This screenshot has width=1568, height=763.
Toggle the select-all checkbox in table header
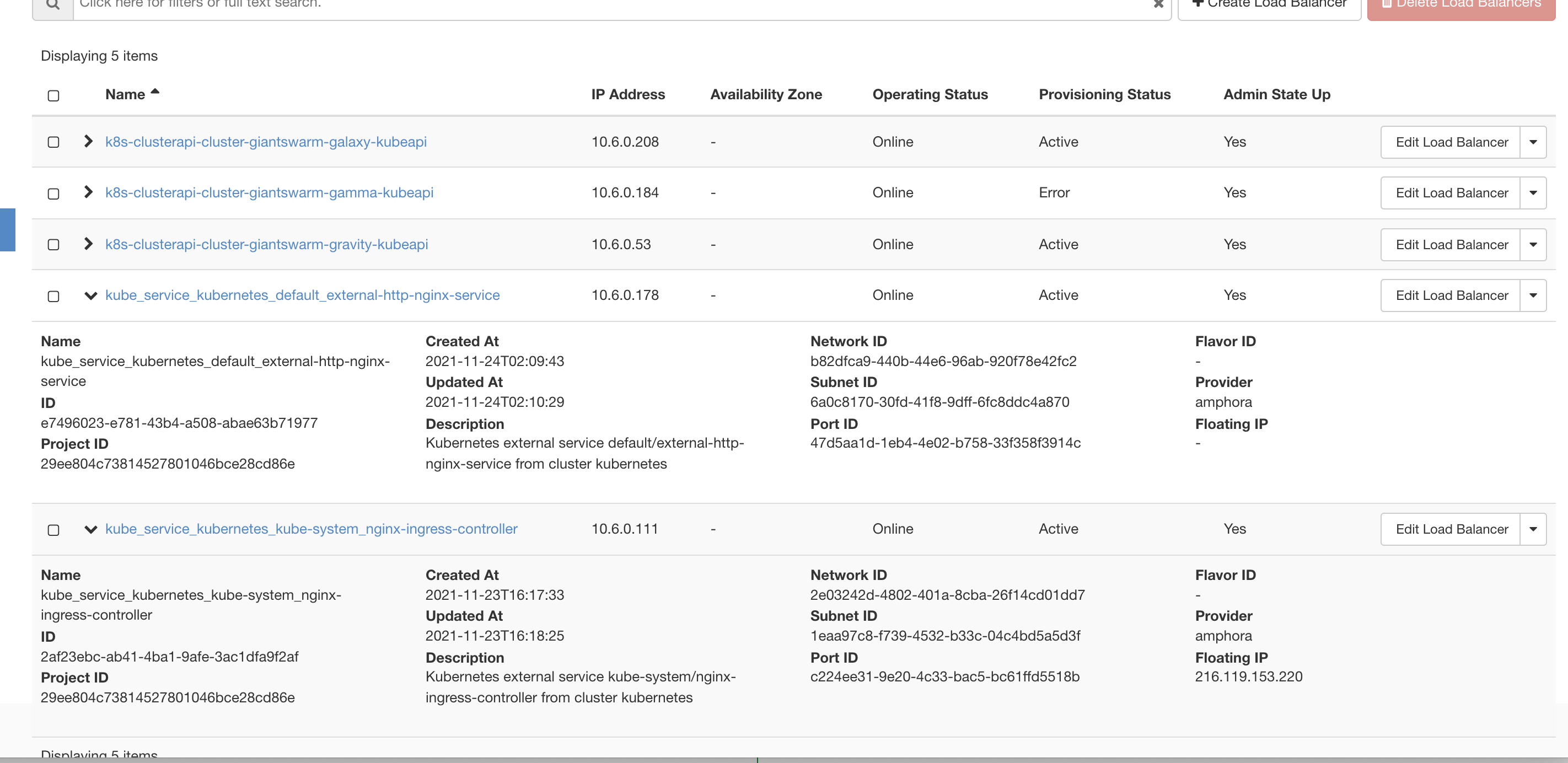pyautogui.click(x=53, y=95)
